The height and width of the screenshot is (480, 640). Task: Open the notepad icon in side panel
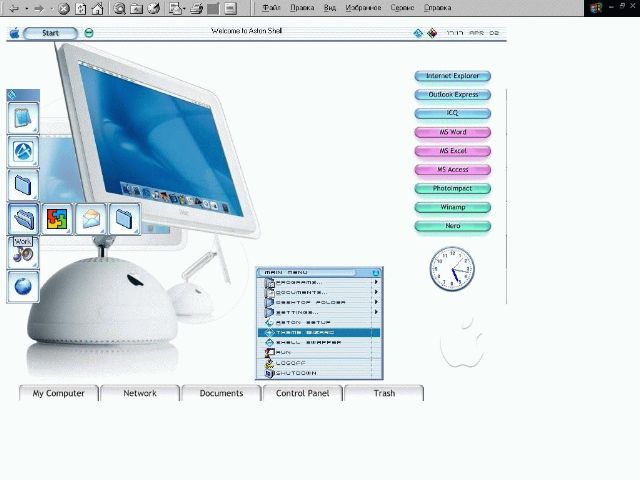tap(23, 118)
